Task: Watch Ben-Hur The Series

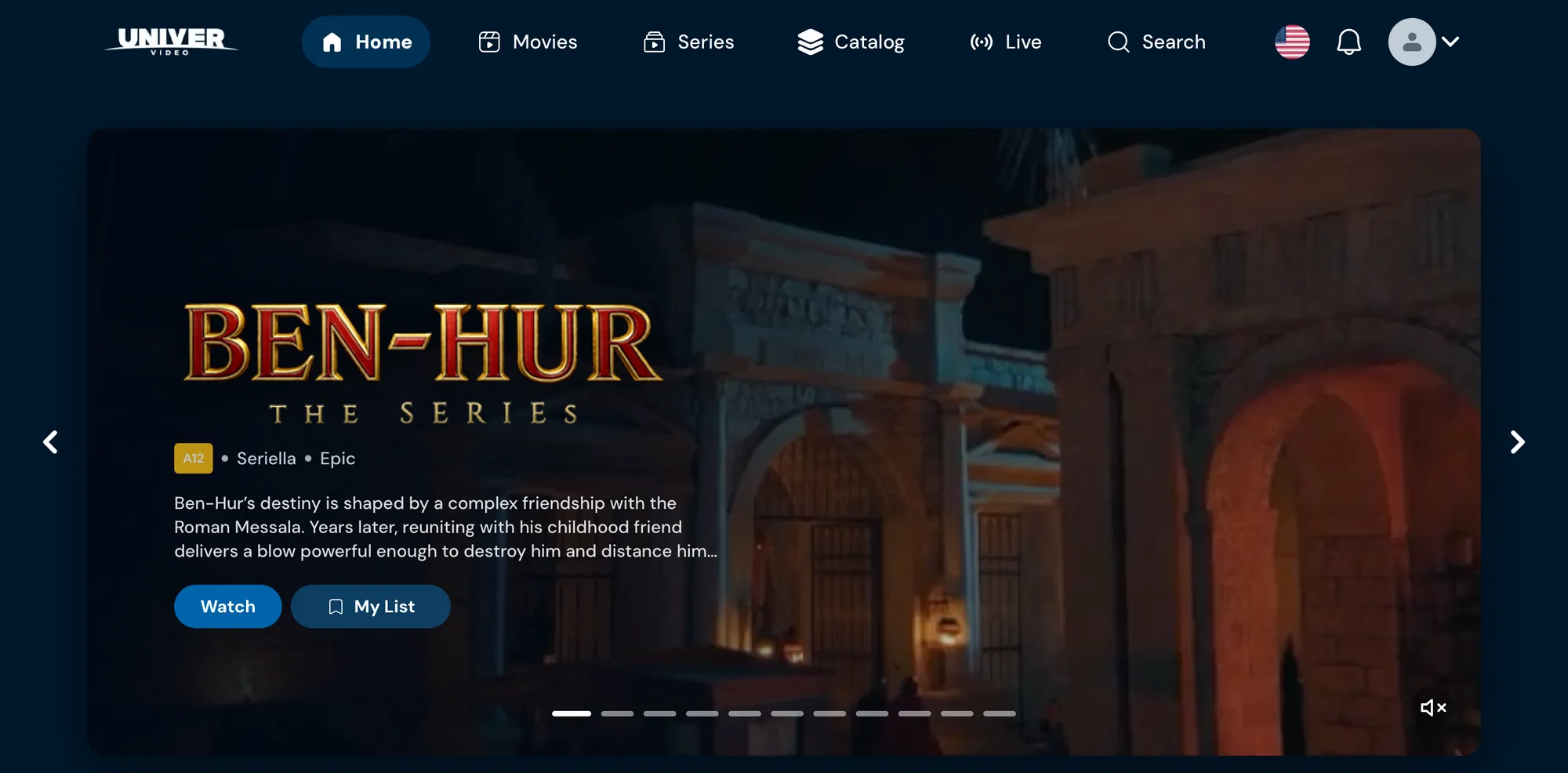Action: pos(228,606)
